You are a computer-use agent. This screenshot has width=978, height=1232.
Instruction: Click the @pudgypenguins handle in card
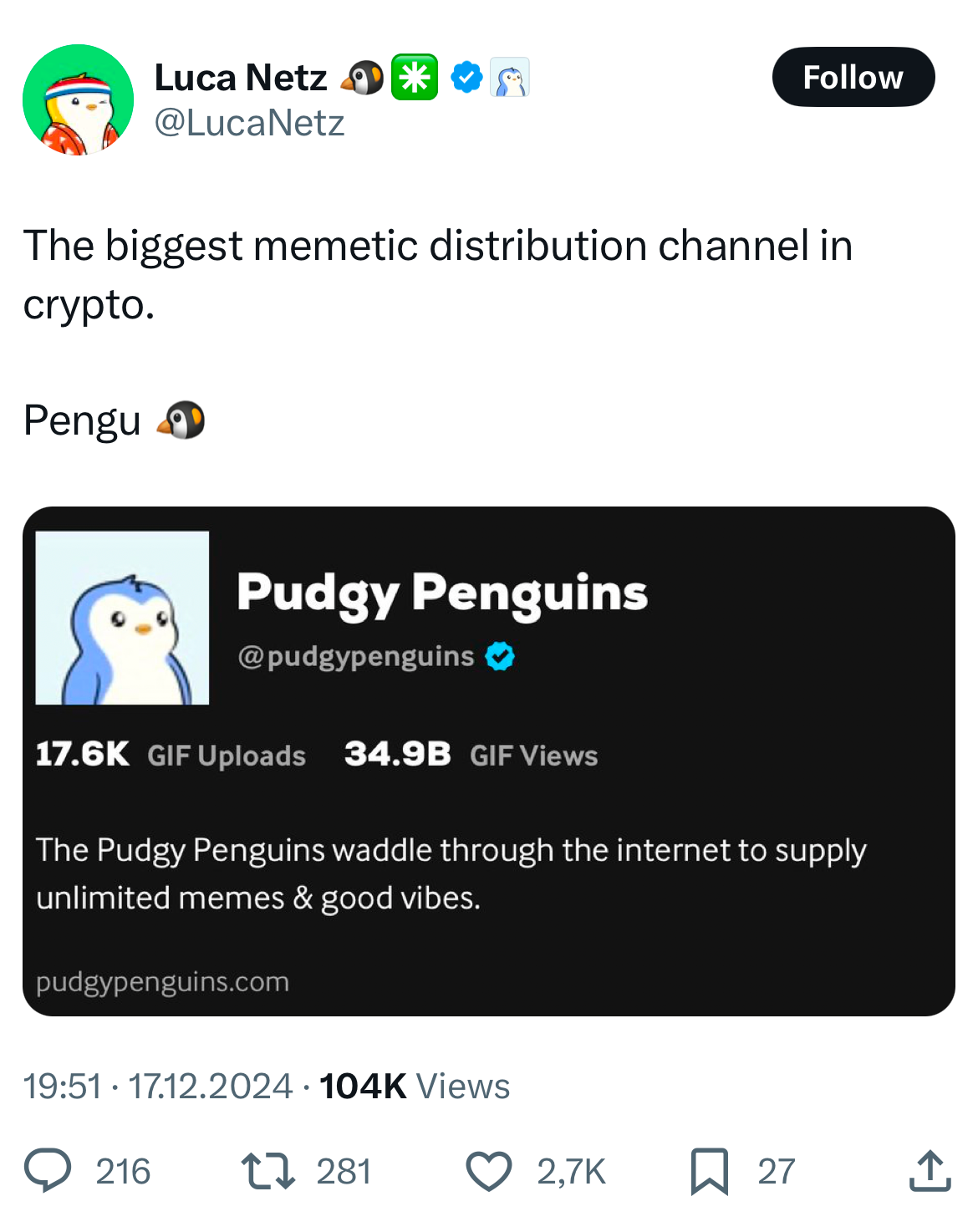click(x=356, y=656)
